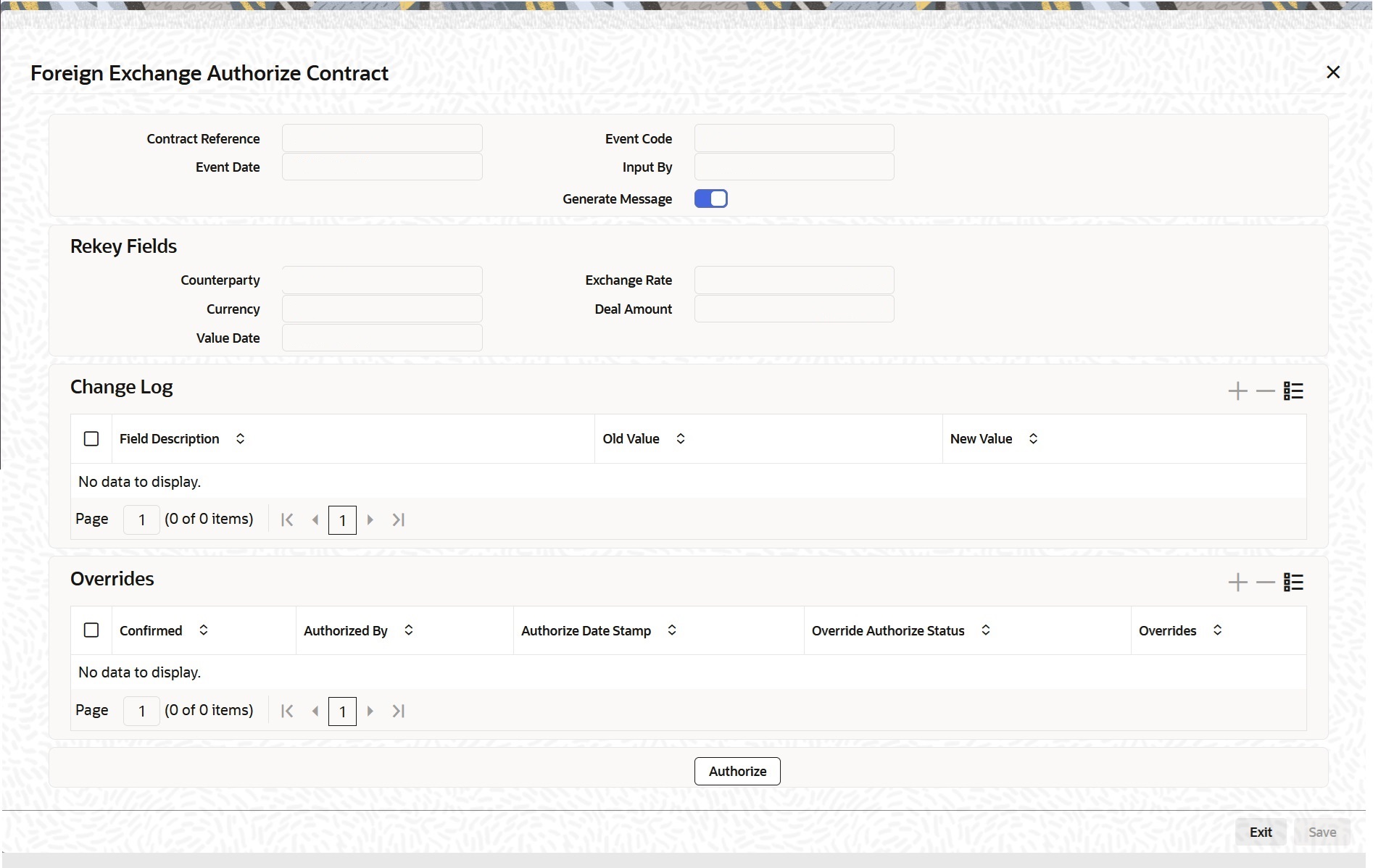Check select-all box in Change Log header
This screenshot has height=868, width=1394.
pyautogui.click(x=91, y=439)
